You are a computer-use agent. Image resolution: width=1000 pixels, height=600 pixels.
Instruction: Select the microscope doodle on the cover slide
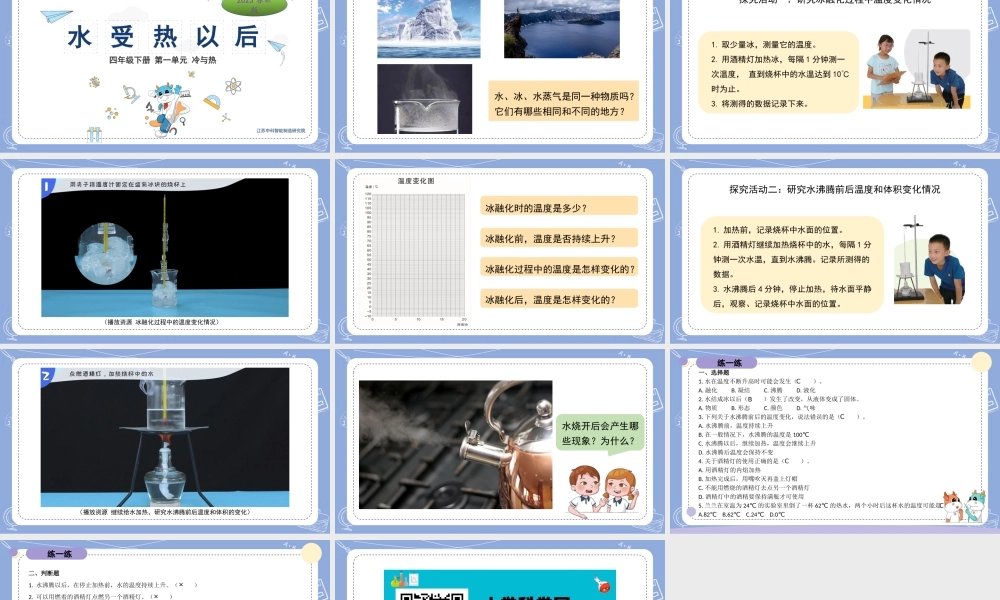pyautogui.click(x=131, y=92)
